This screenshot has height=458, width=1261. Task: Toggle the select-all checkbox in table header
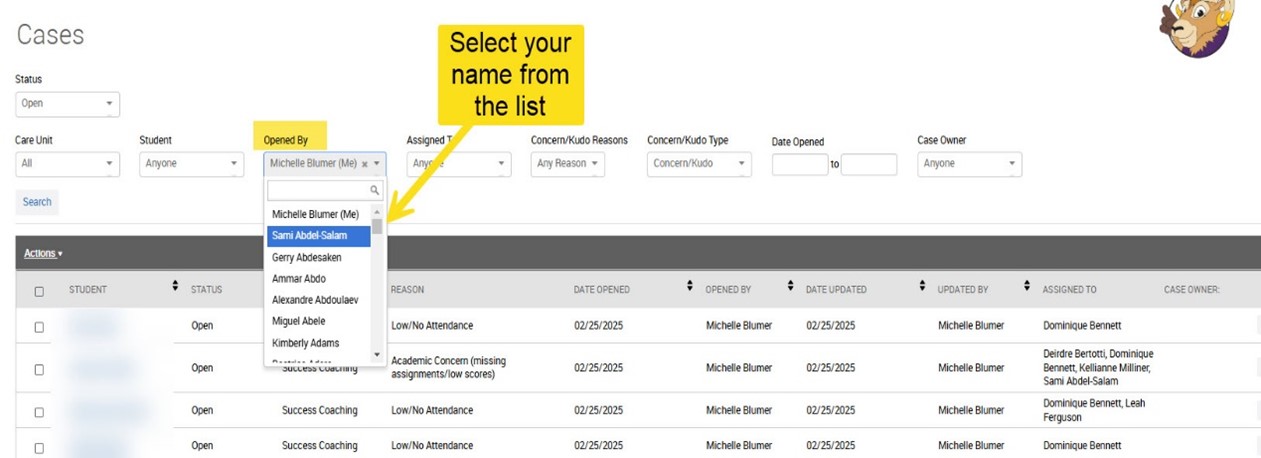tap(39, 291)
